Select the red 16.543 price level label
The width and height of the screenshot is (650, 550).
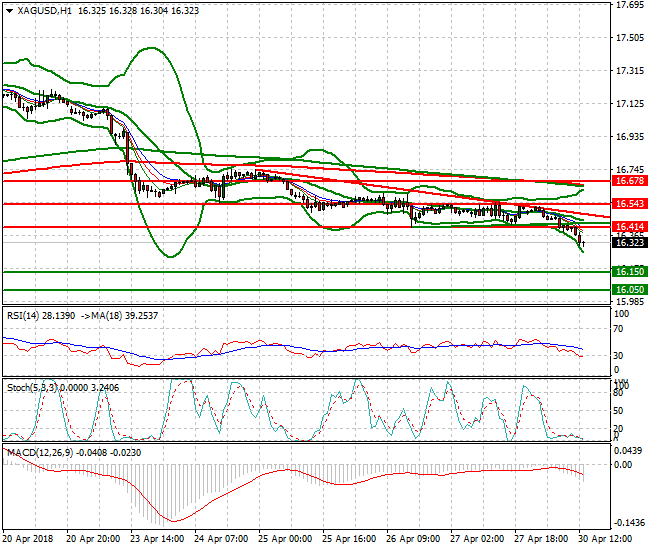pos(627,203)
